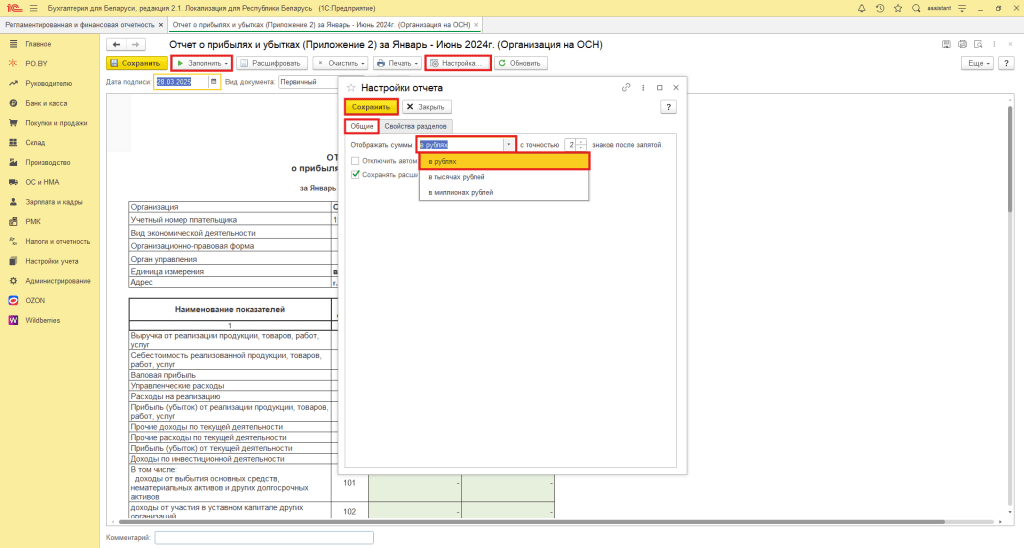This screenshot has width=1024, height=548.
Task: Expand the Еще dropdown menu
Action: click(975, 63)
